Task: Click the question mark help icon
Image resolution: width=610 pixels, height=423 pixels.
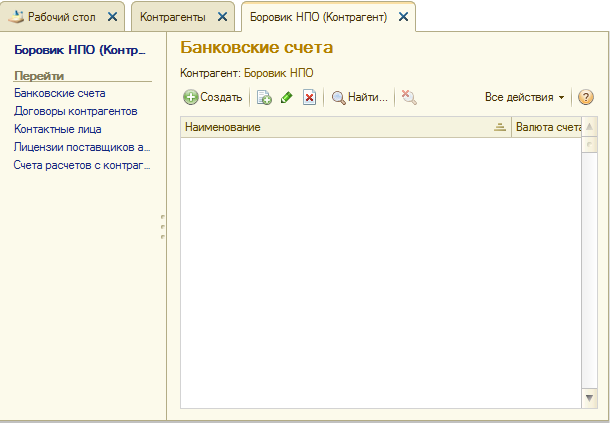Action: point(585,97)
